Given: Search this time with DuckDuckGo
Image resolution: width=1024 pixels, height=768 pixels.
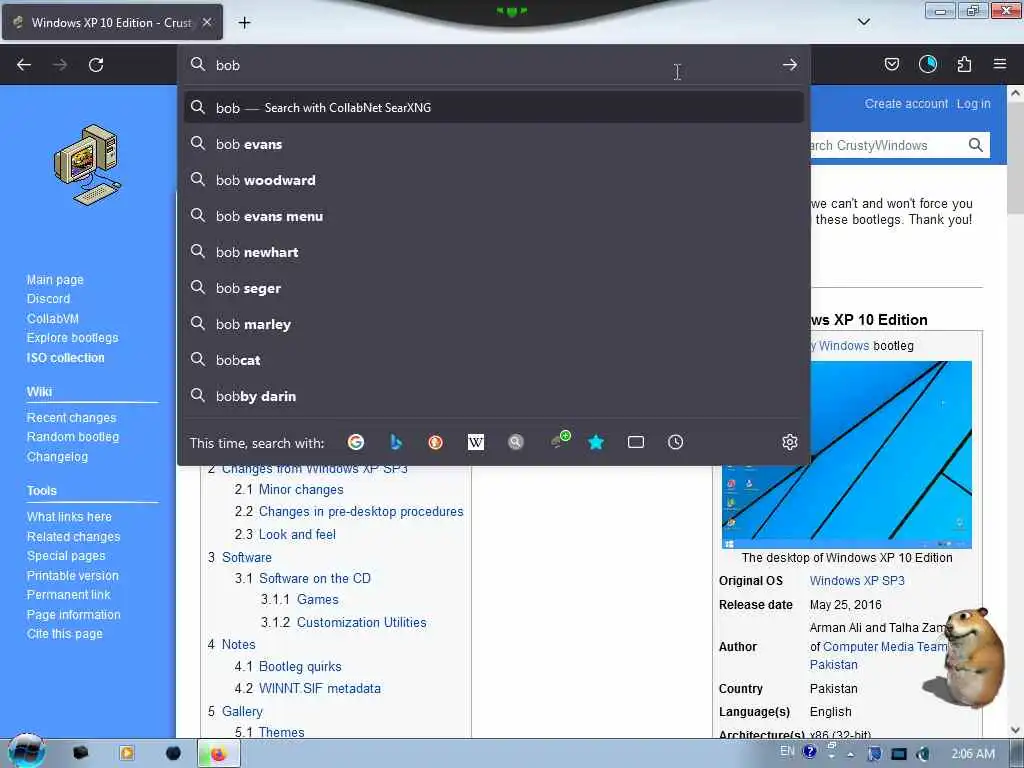Looking at the screenshot, I should pos(436,443).
